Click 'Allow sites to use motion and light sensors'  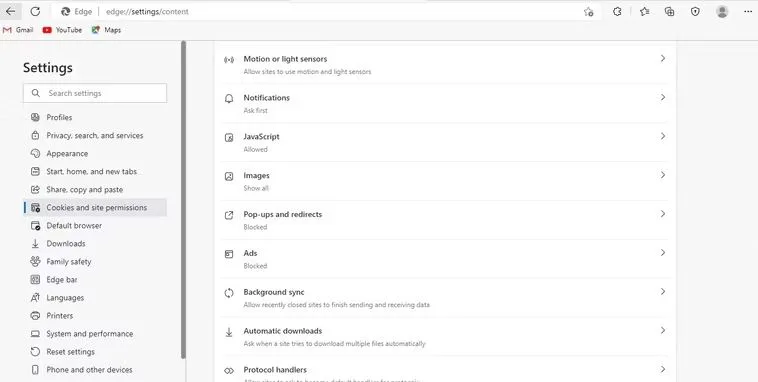coord(307,72)
